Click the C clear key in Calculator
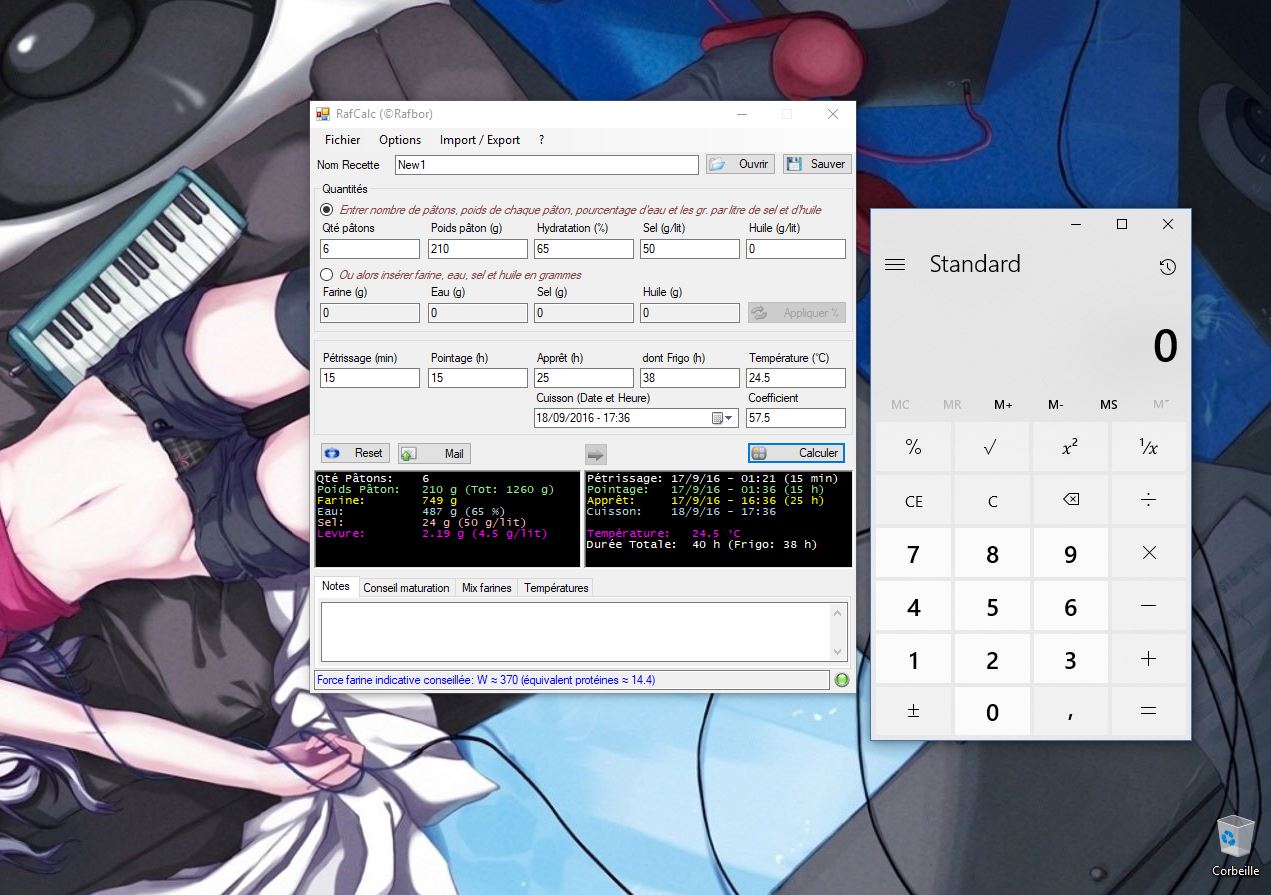Screen dimensions: 1271x895 tap(992, 500)
